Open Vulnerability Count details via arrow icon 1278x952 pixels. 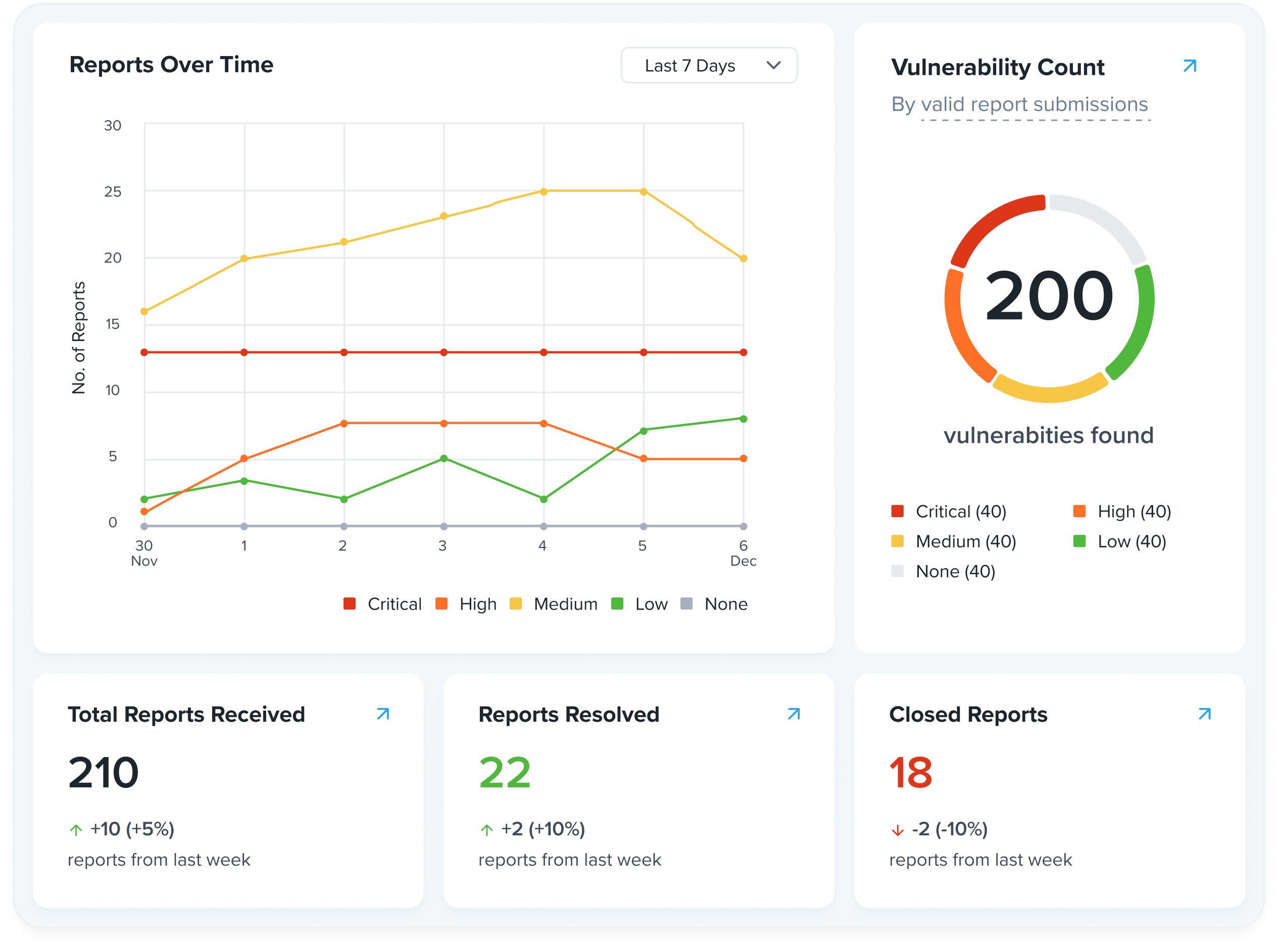pyautogui.click(x=1189, y=66)
